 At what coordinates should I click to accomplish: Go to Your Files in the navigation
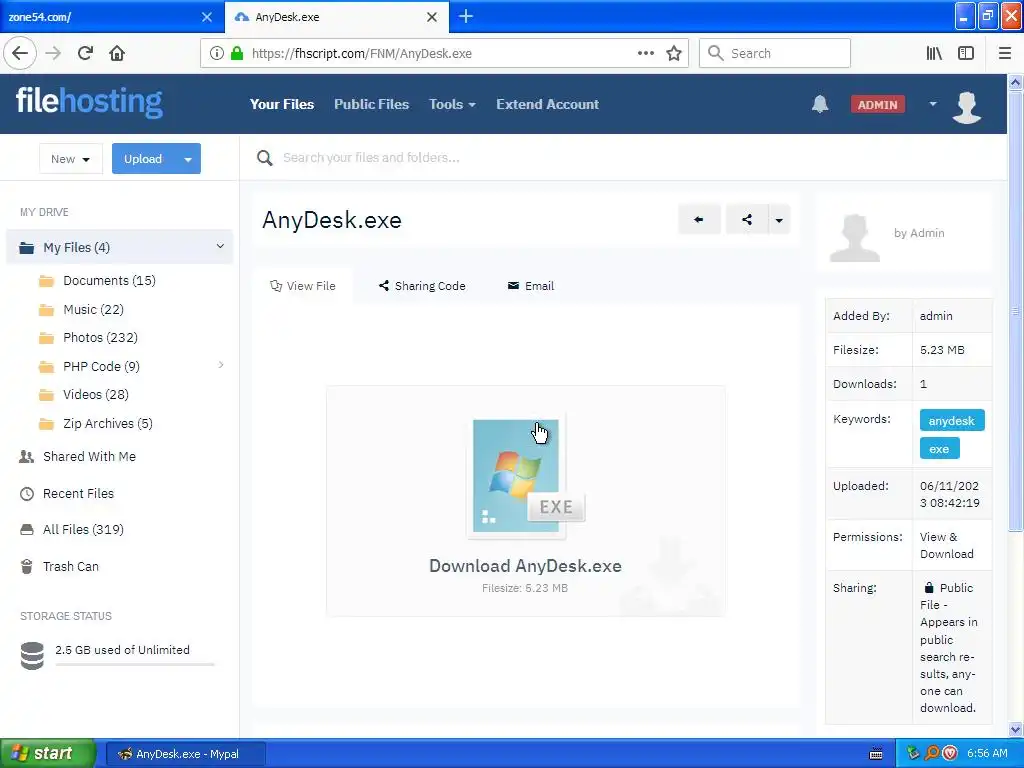(x=282, y=104)
